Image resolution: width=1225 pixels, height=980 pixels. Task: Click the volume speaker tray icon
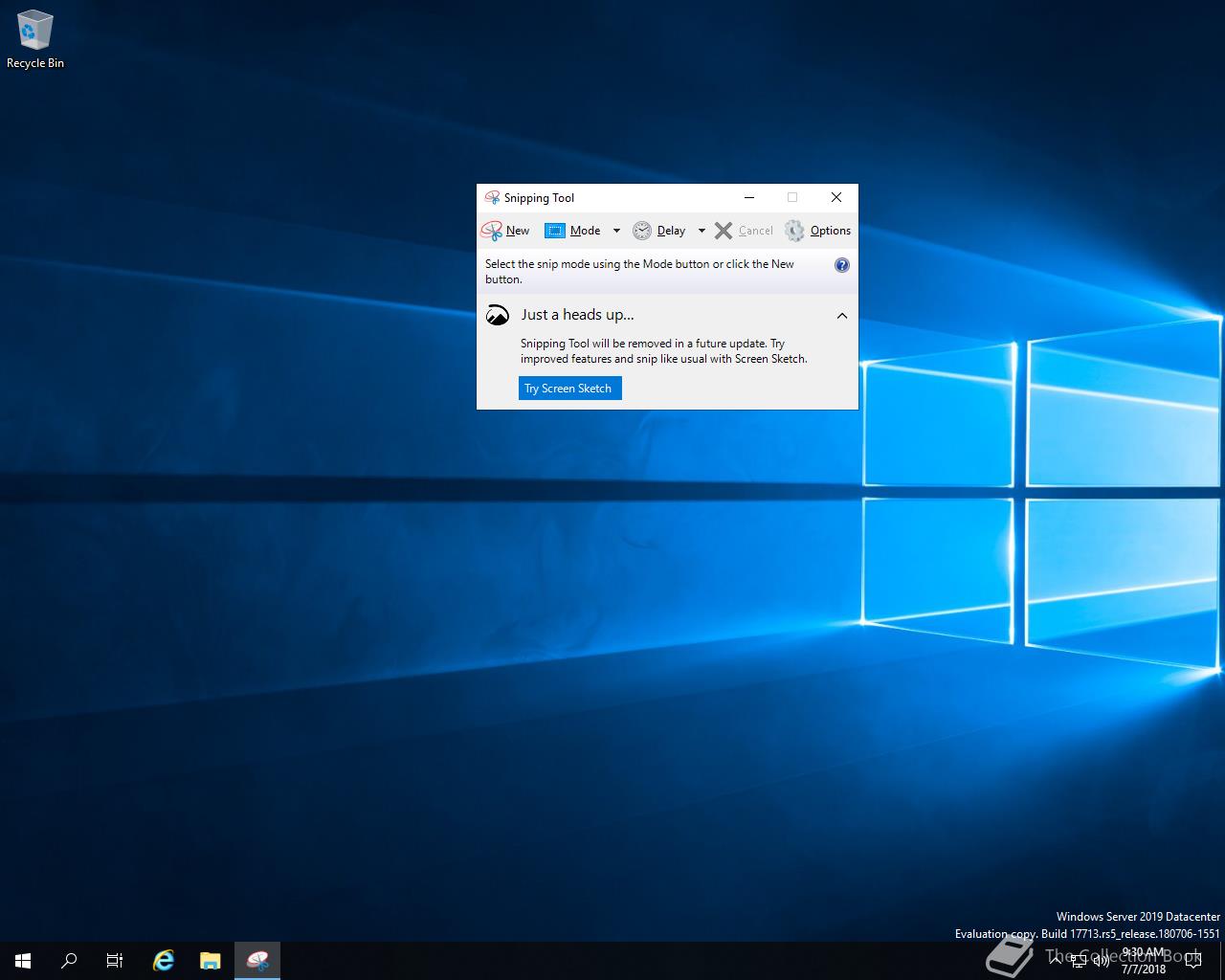click(1101, 960)
